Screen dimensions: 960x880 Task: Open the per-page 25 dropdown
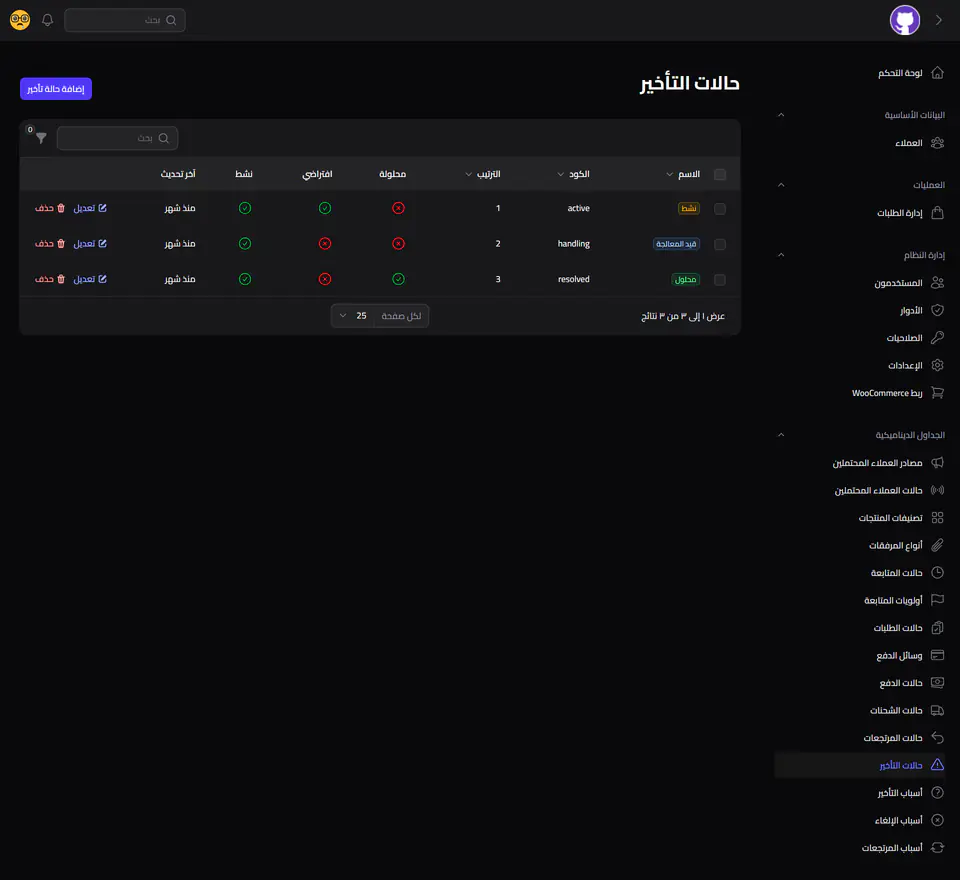tap(352, 316)
